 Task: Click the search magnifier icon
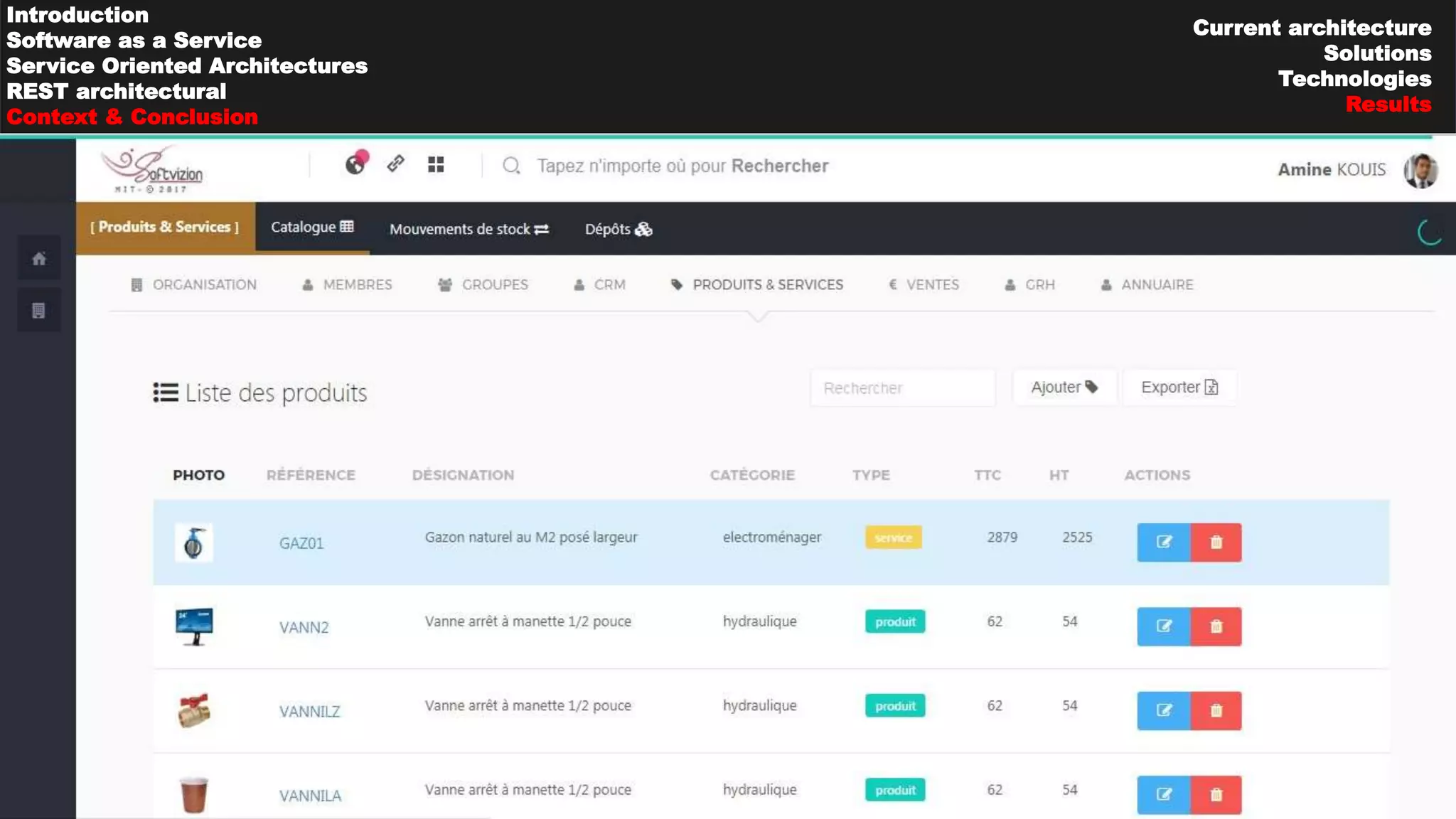click(x=511, y=166)
